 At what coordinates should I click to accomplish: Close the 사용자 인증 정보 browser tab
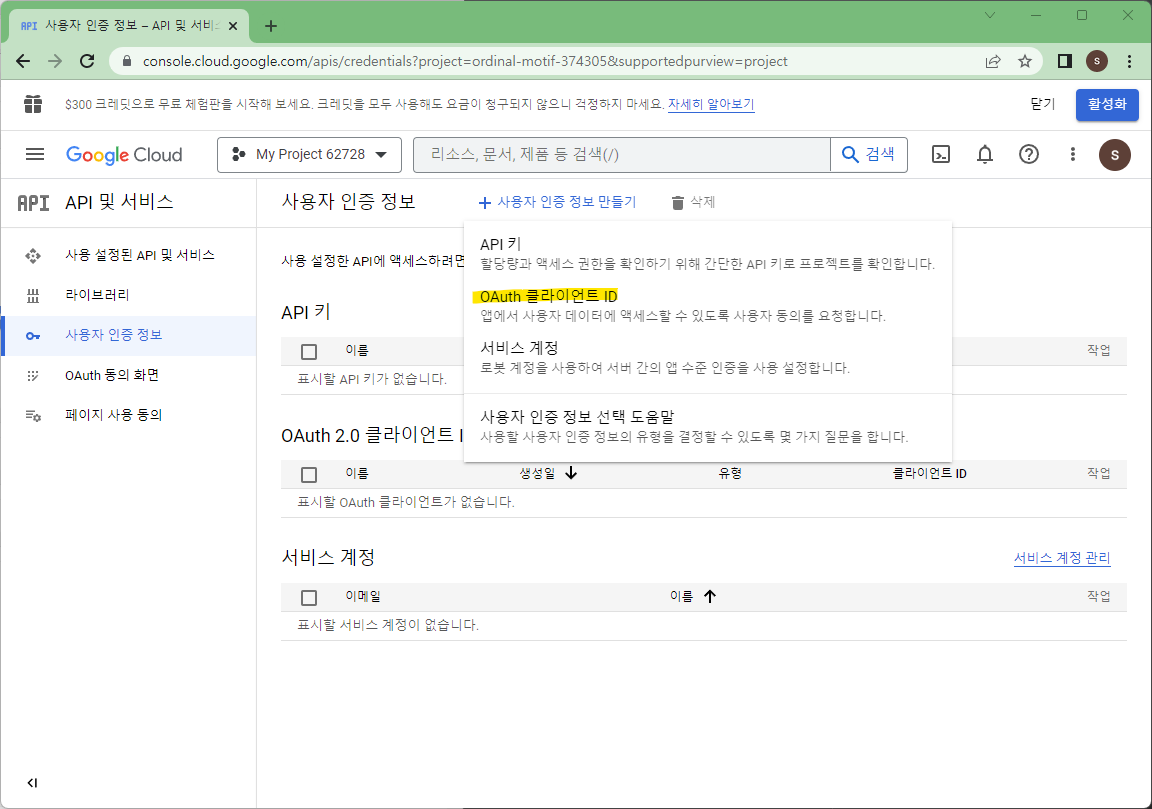click(x=233, y=26)
